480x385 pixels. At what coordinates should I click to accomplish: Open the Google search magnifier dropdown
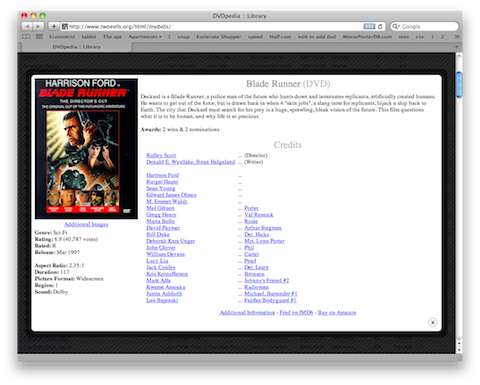[396, 26]
